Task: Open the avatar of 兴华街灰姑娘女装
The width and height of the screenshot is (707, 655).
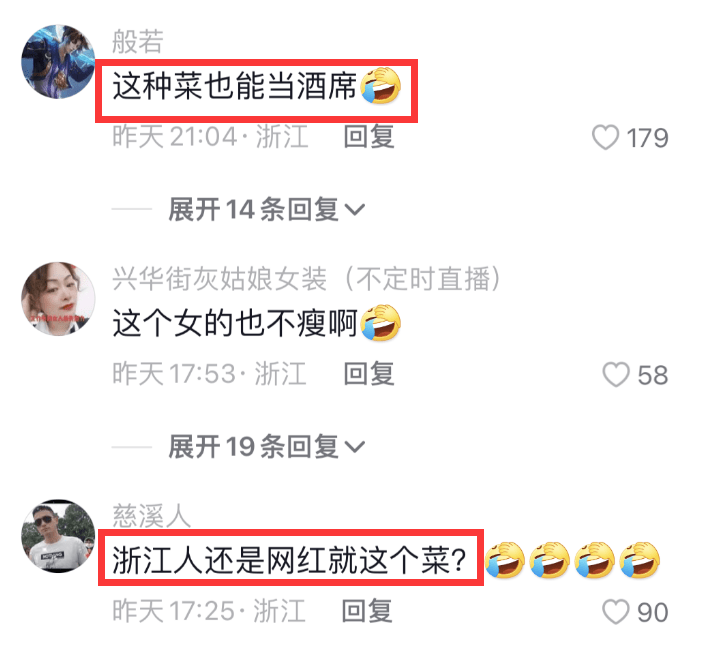Action: [x=58, y=298]
